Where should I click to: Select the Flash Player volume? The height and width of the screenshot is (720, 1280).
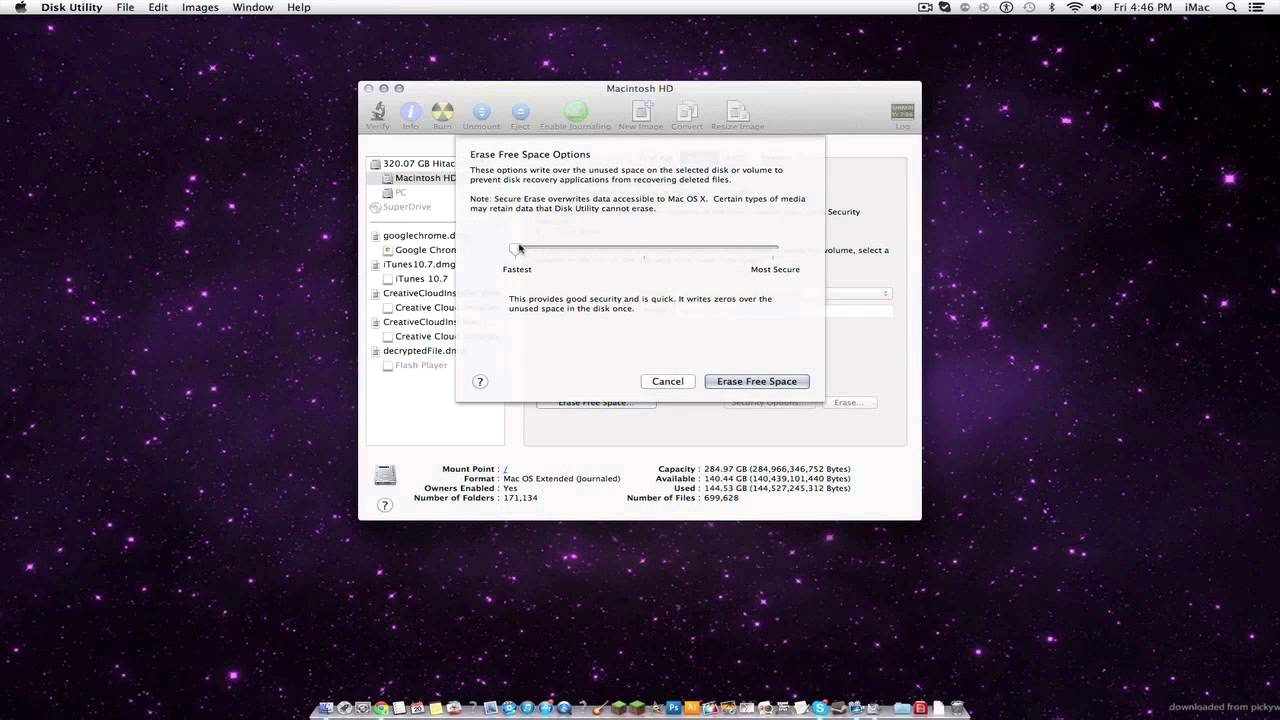tap(415, 365)
